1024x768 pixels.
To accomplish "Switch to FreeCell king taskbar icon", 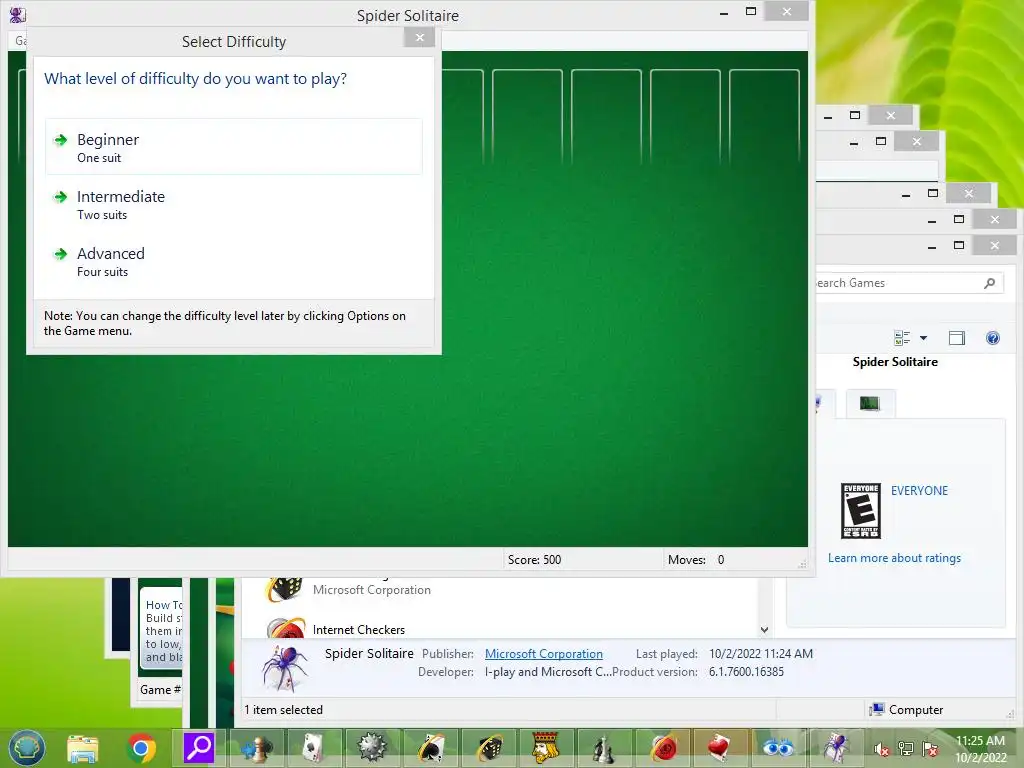I will coord(546,748).
